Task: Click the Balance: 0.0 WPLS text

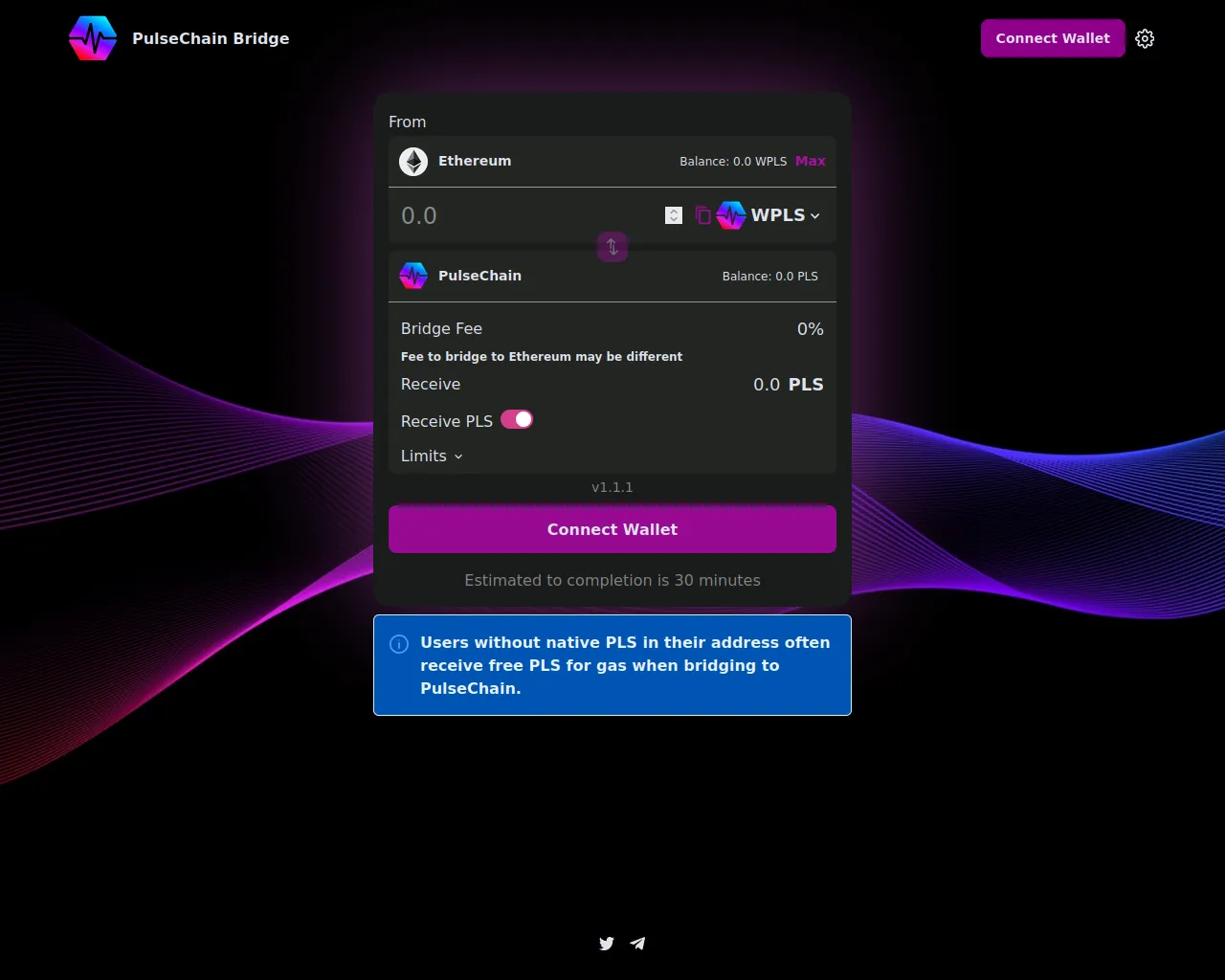Action: click(x=733, y=162)
